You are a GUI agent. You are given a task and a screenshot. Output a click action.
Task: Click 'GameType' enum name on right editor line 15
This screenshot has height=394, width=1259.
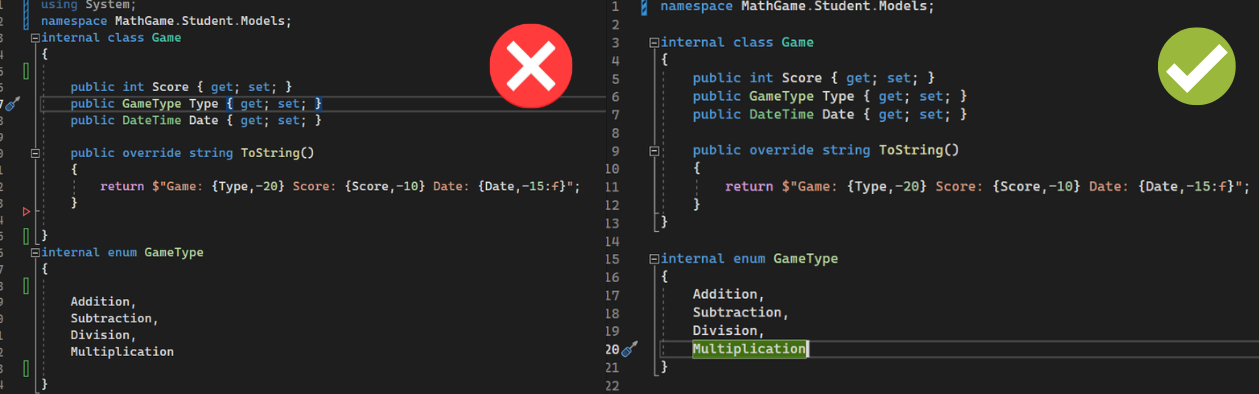805,259
